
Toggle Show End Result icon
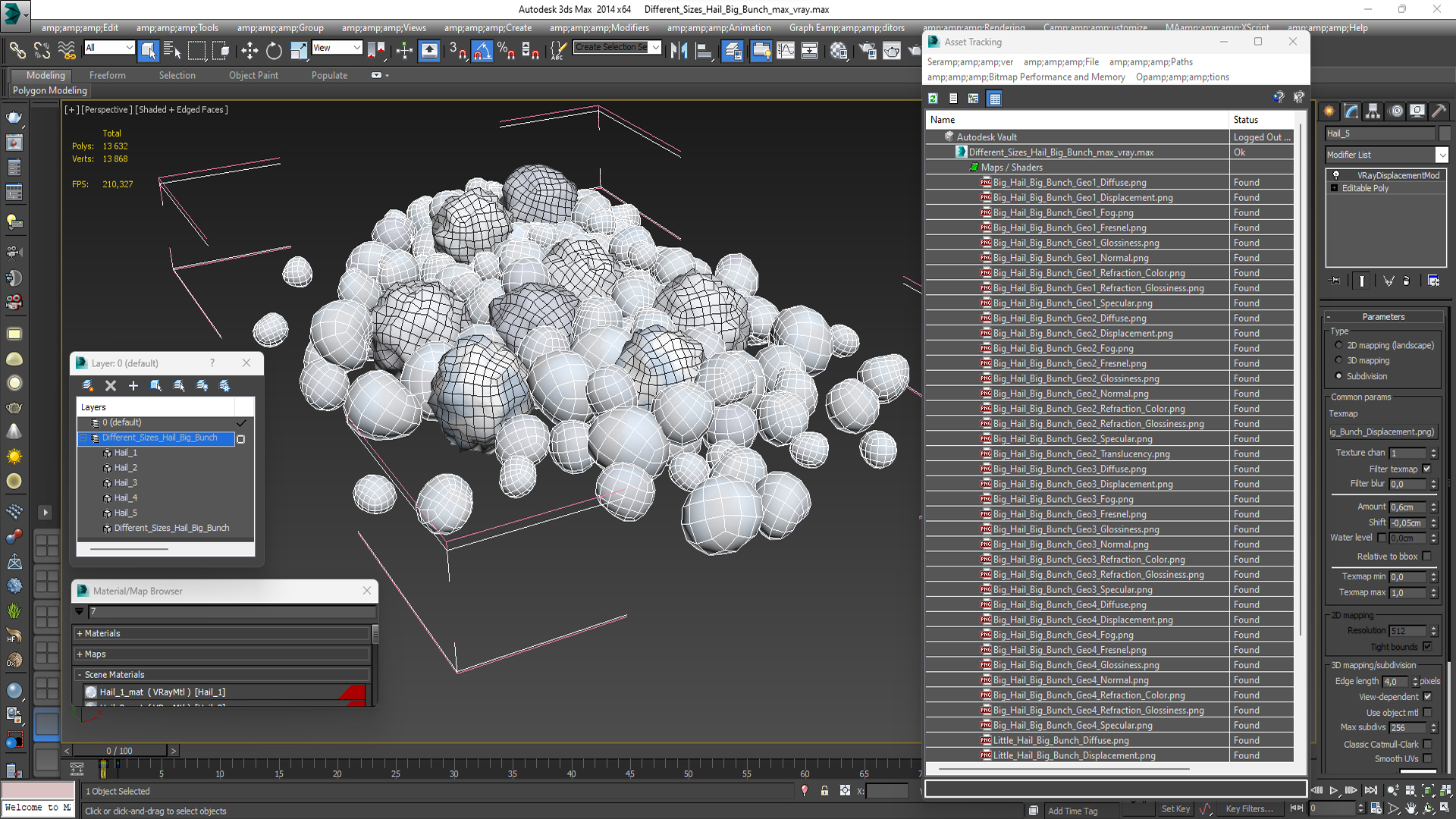(1362, 281)
